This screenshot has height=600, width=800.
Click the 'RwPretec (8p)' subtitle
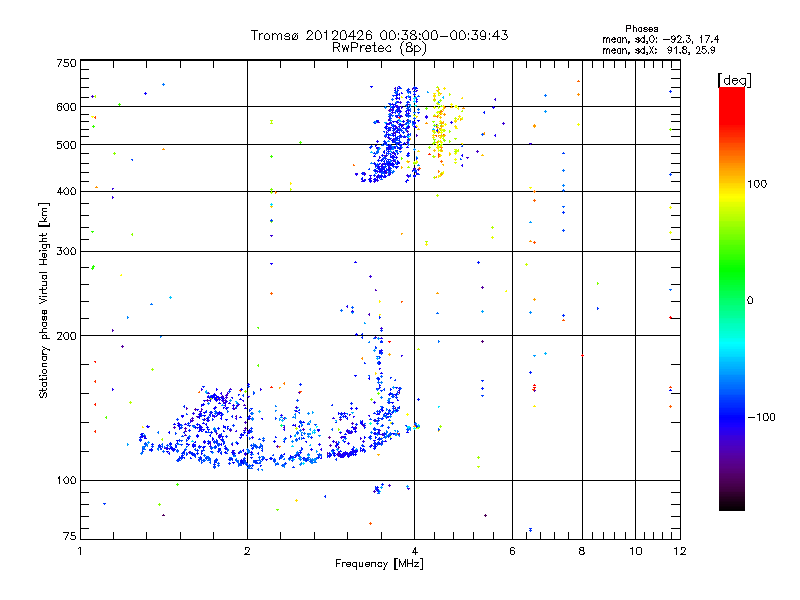379,48
